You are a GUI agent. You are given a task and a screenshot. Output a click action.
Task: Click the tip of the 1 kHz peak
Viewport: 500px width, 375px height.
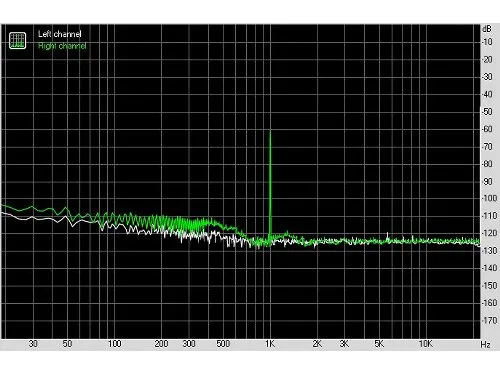coord(270,131)
